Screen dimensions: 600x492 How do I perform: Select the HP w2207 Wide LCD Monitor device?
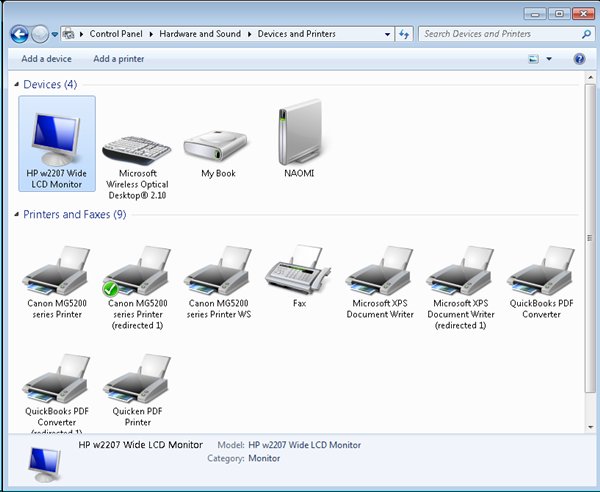(x=57, y=140)
